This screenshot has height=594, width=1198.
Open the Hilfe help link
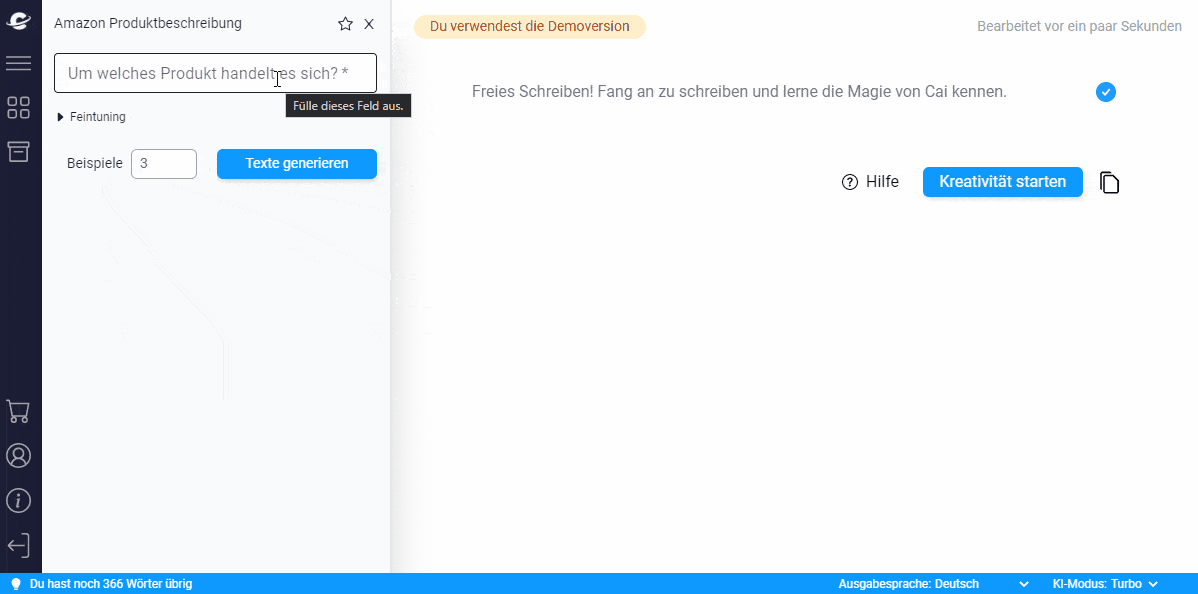(870, 182)
